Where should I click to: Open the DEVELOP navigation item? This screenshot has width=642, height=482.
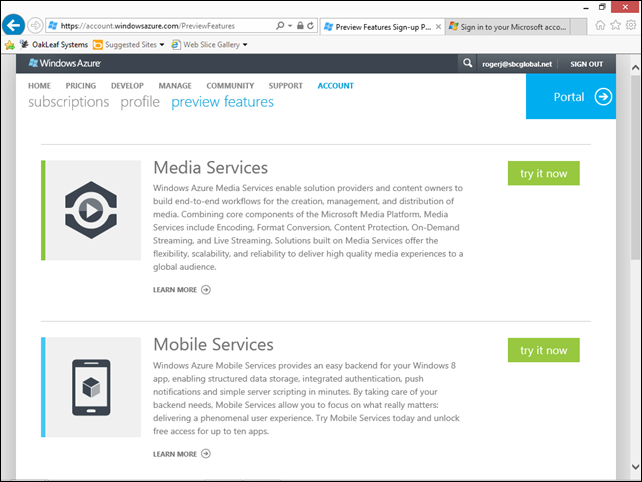(x=127, y=86)
